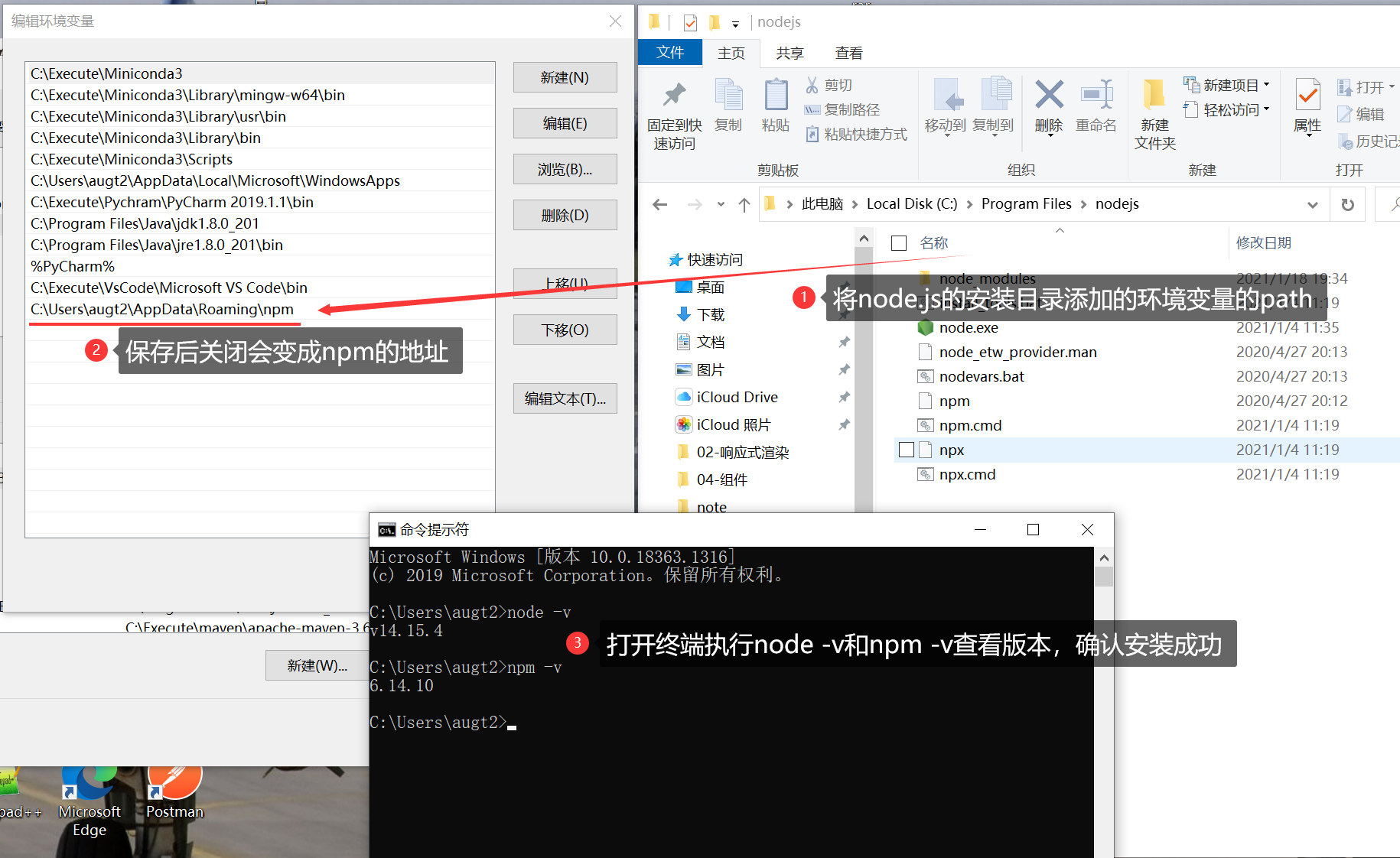Select C:\Execute\Miniconda3\Scripts path entry
Viewport: 1400px width, 858px height.
tap(260, 159)
